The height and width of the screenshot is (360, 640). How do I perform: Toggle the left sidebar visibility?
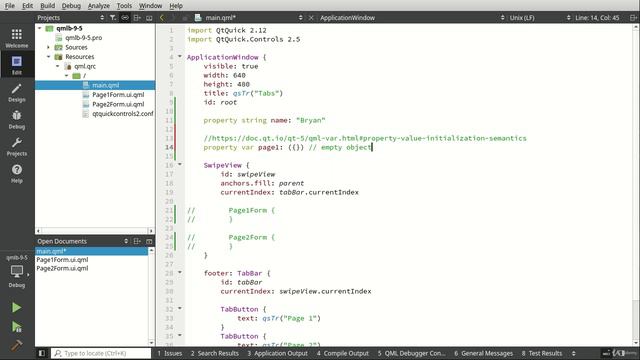tap(42, 353)
